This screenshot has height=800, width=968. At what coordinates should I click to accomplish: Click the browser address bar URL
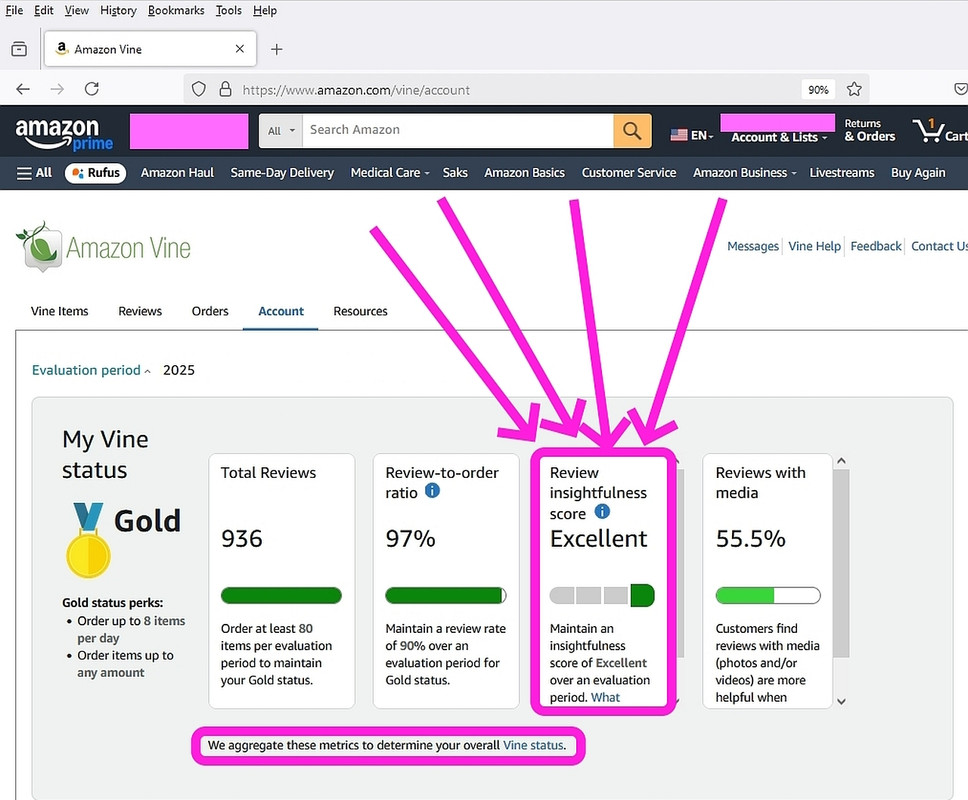point(356,90)
